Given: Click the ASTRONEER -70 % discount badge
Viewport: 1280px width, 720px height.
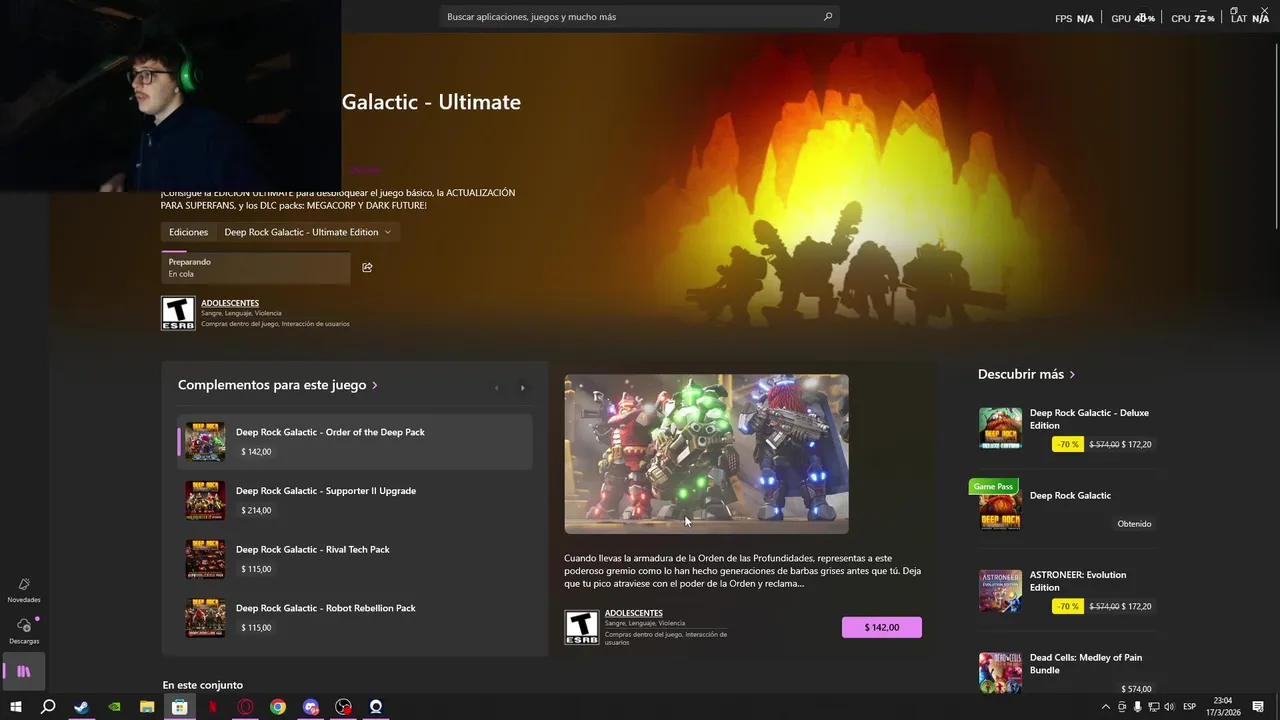Looking at the screenshot, I should point(1068,606).
